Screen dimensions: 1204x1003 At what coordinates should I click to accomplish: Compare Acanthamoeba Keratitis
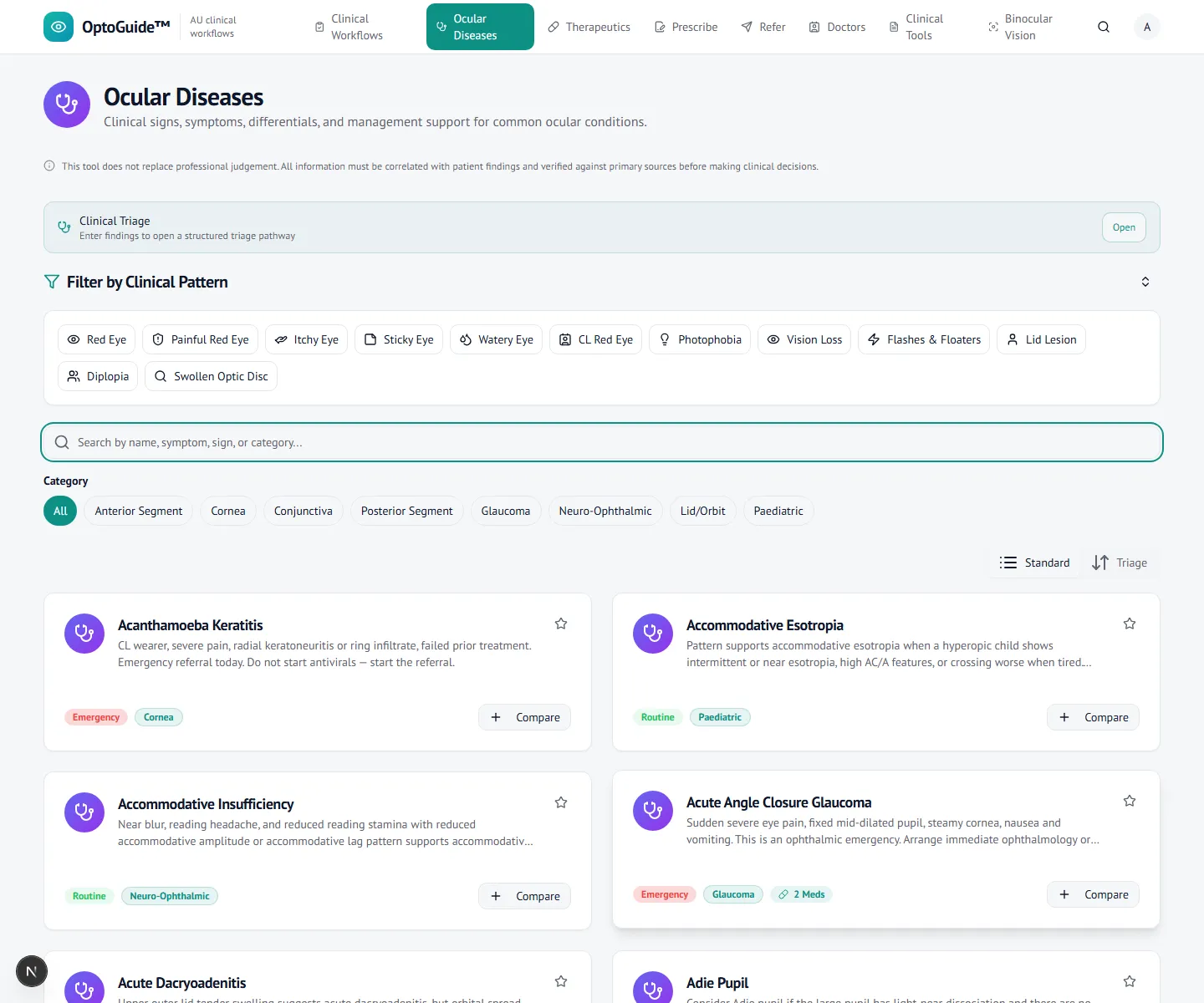525,717
